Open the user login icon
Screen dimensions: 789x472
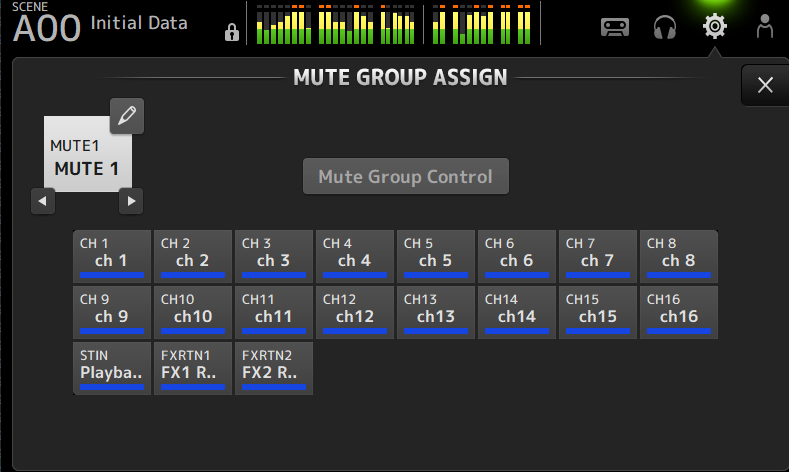765,27
